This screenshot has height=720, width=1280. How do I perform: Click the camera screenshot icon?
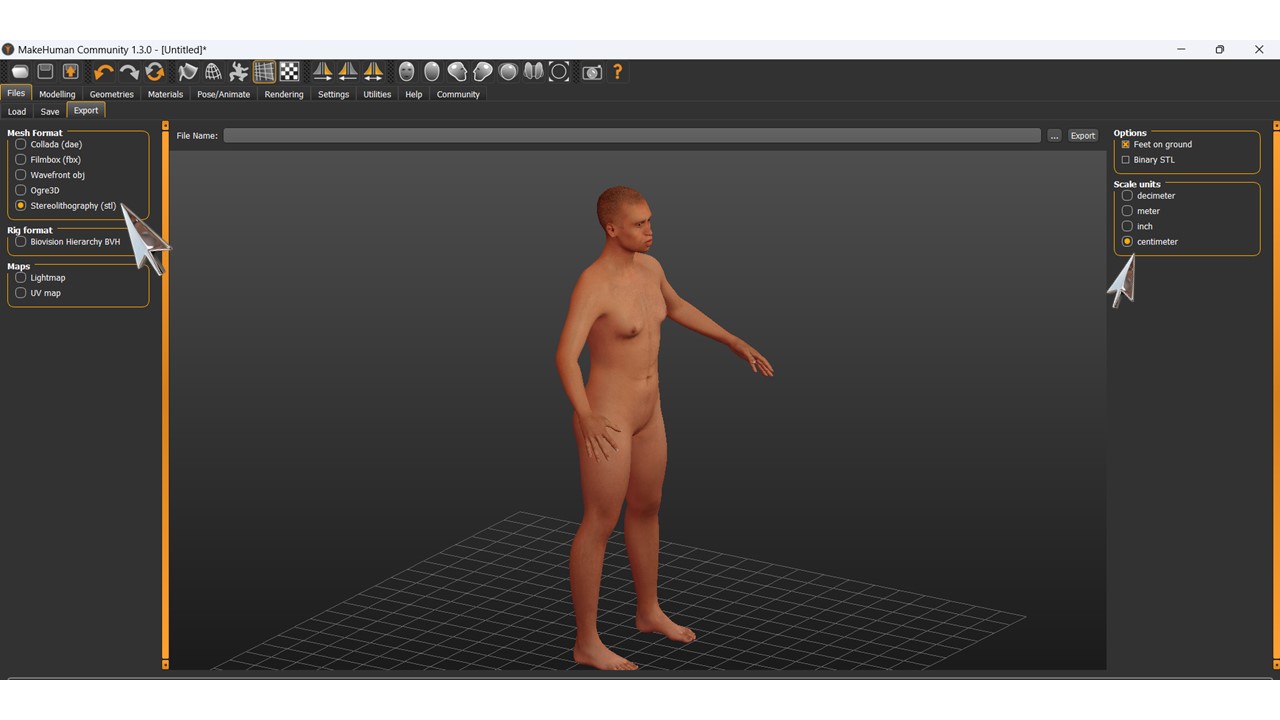coord(592,72)
